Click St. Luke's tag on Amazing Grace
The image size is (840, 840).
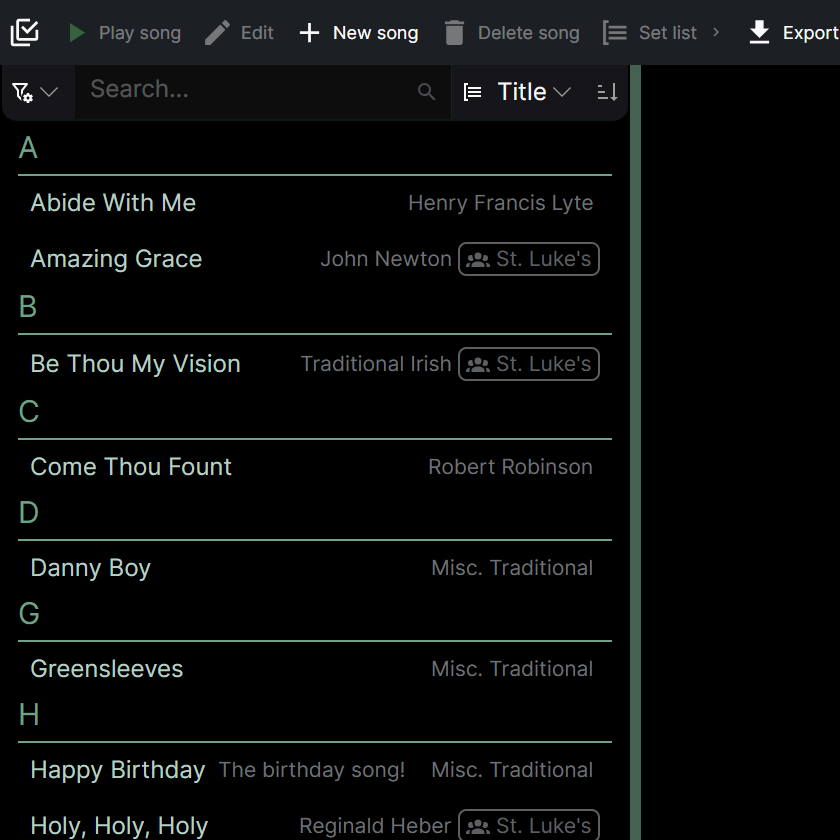pyautogui.click(x=529, y=259)
